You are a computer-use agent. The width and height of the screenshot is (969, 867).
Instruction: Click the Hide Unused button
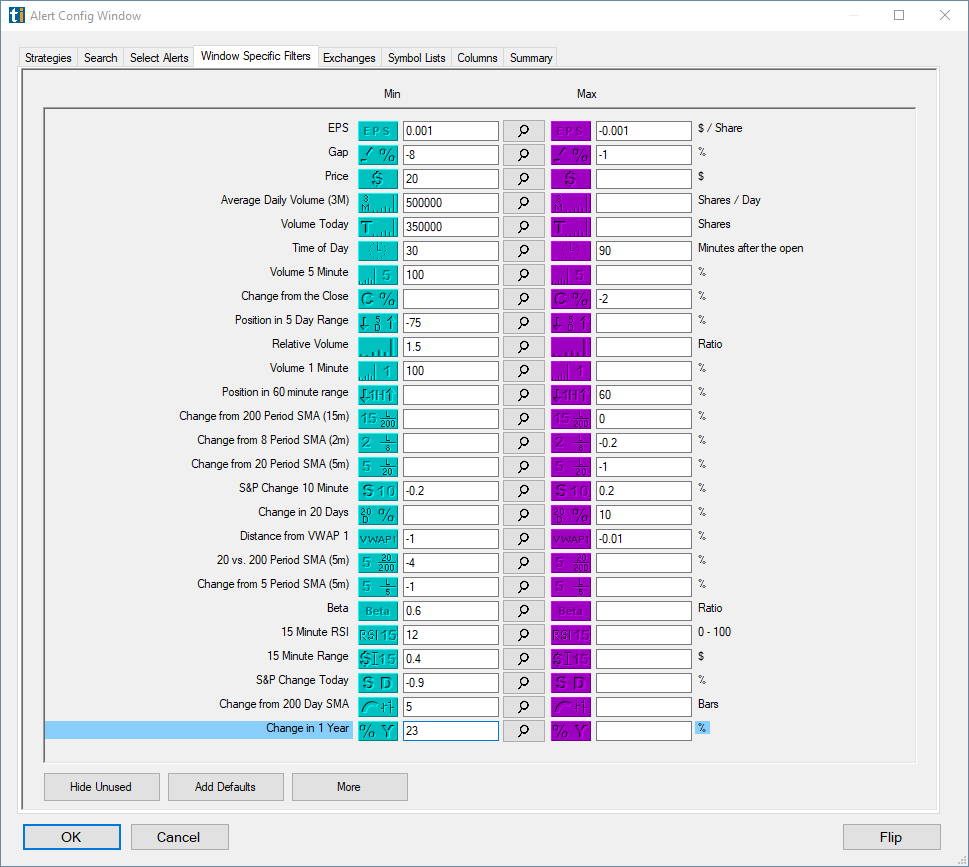tap(101, 786)
